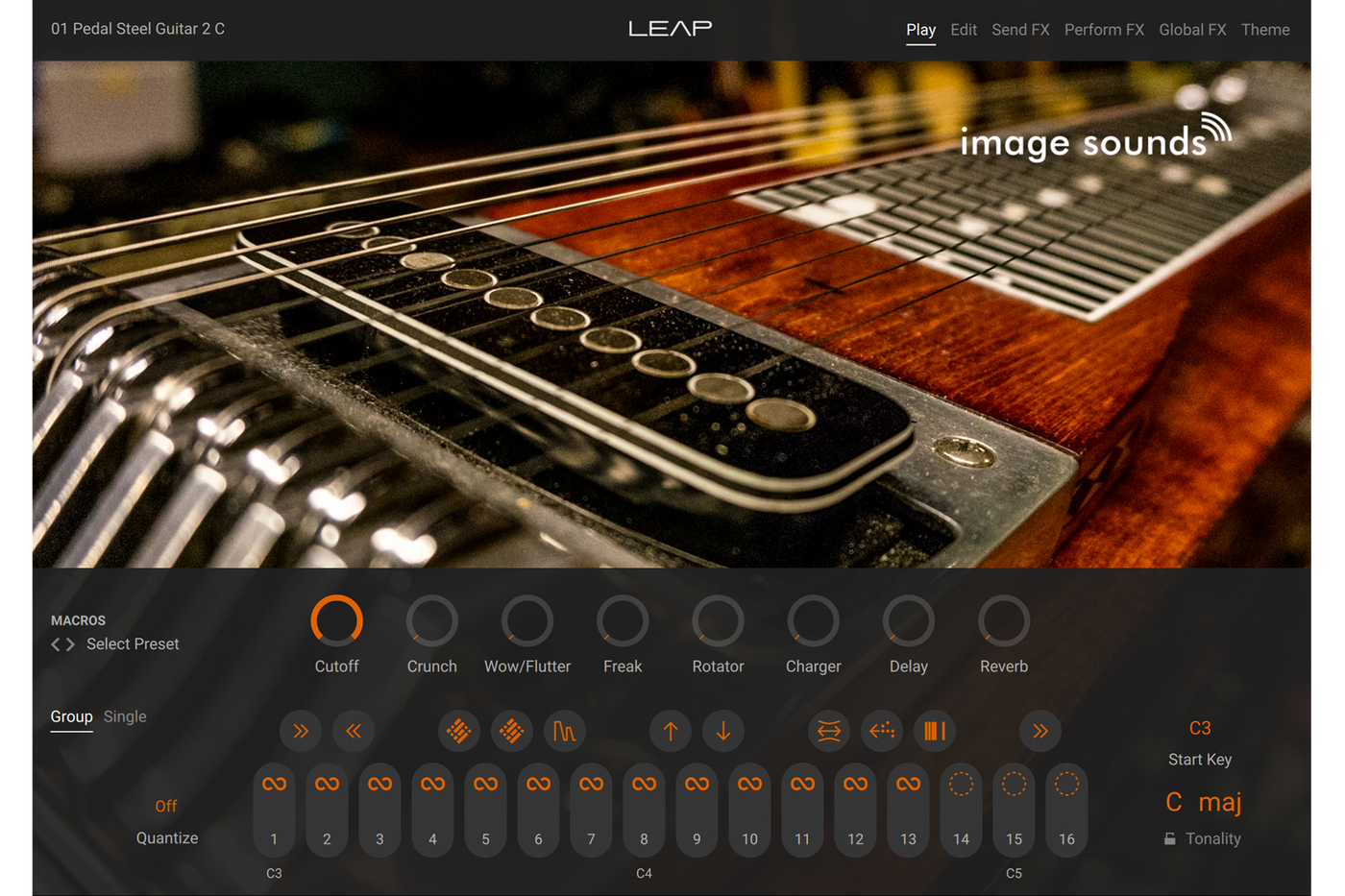Trigger loop pad 10
The height and width of the screenshot is (896, 1345).
[749, 810]
